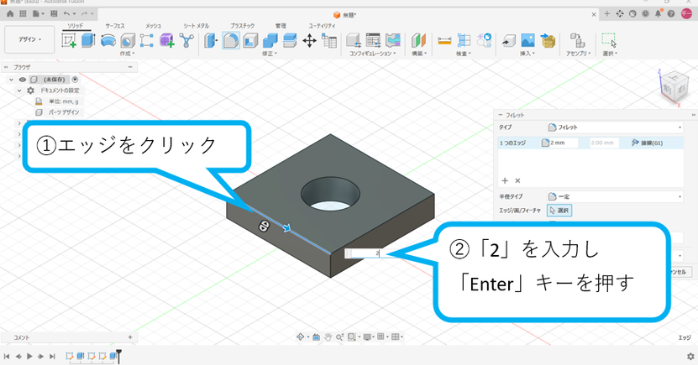Image resolution: width=698 pixels, height=365 pixels.
Task: Switch to the サーフェス tab
Action: point(115,26)
